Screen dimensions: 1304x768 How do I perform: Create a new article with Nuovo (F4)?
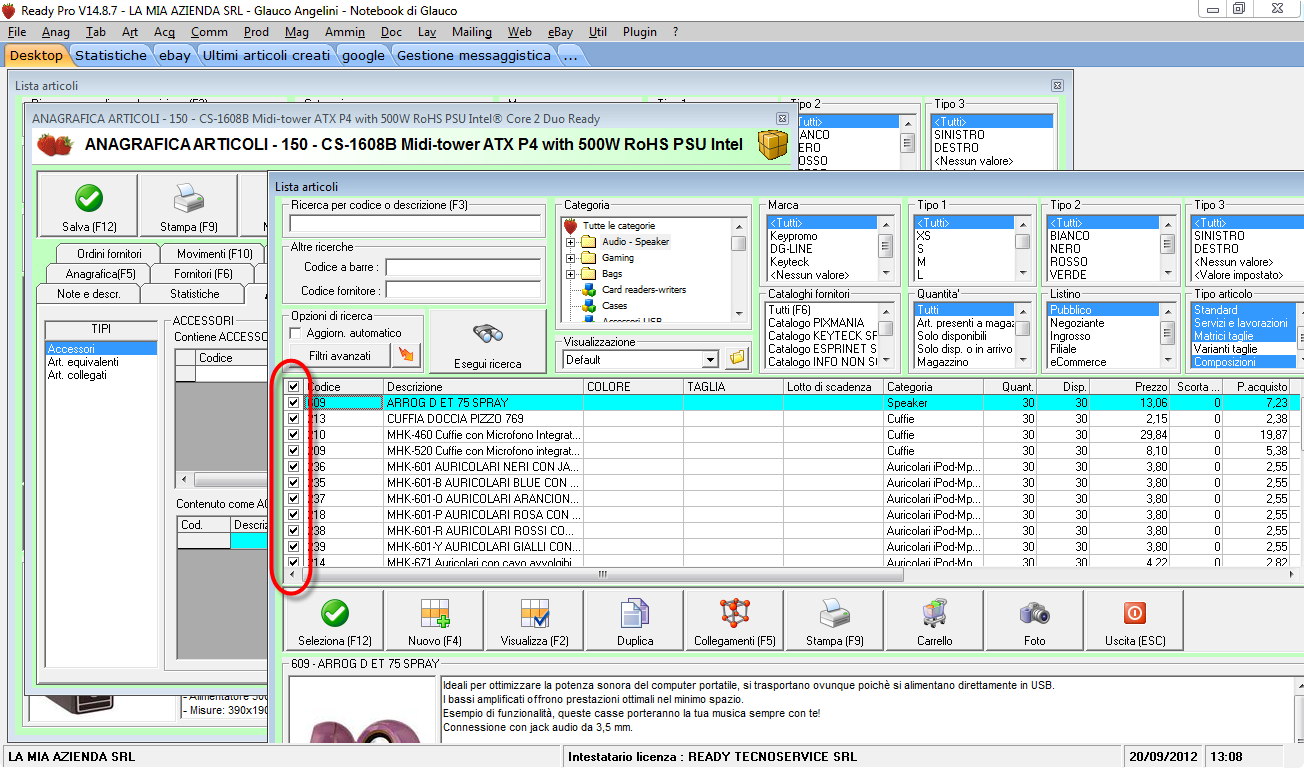[x=435, y=621]
